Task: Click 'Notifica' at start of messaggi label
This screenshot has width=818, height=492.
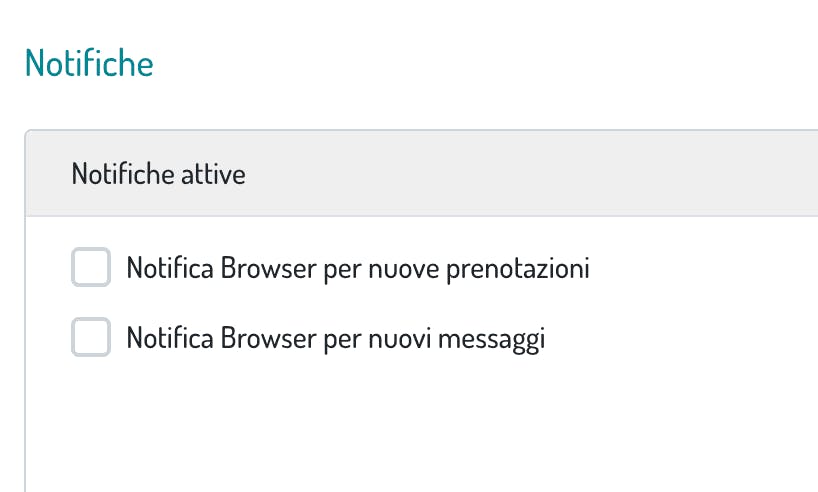Action: pyautogui.click(x=169, y=339)
